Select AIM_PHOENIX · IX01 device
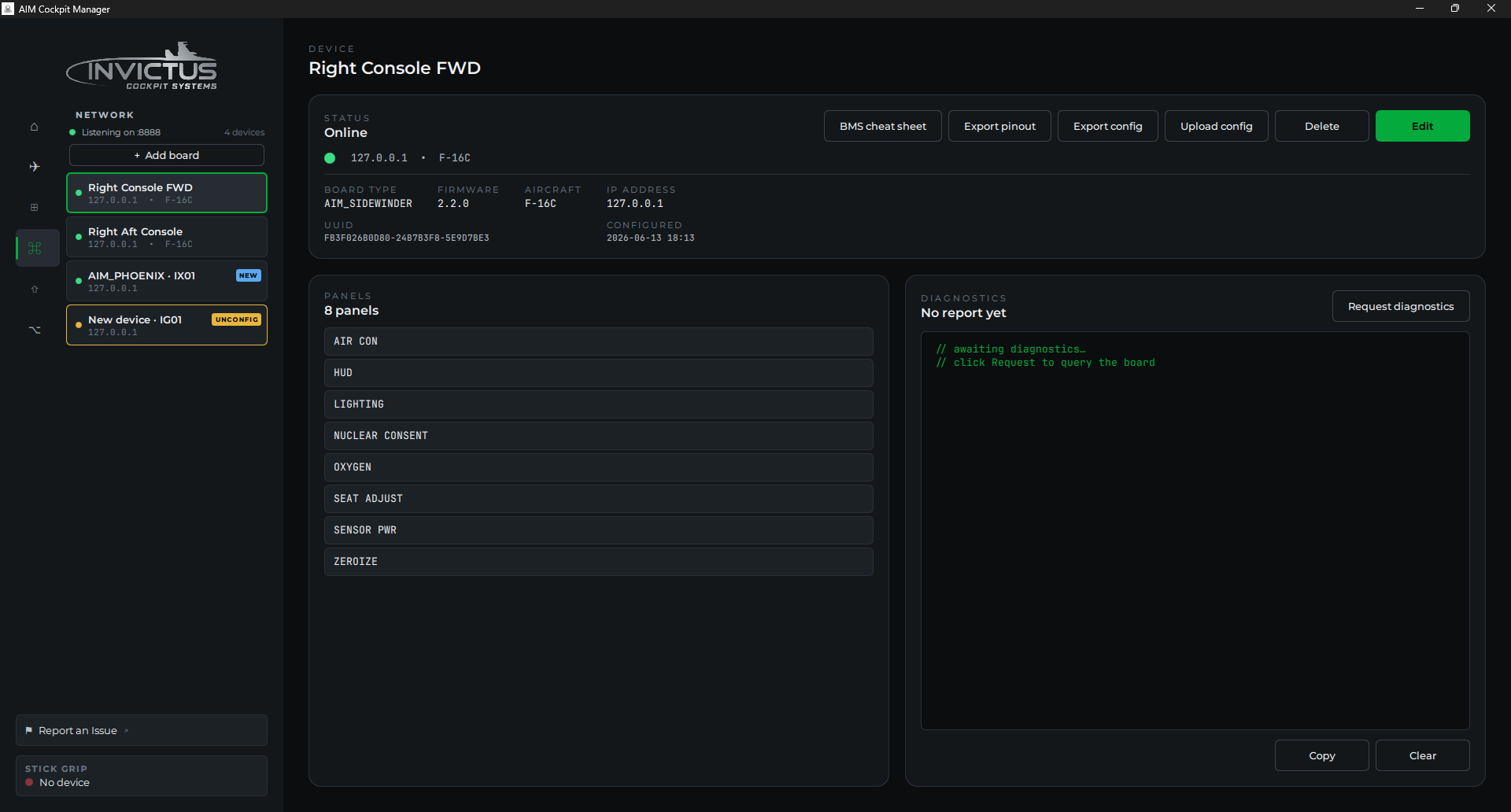Image resolution: width=1511 pixels, height=812 pixels. coord(167,281)
